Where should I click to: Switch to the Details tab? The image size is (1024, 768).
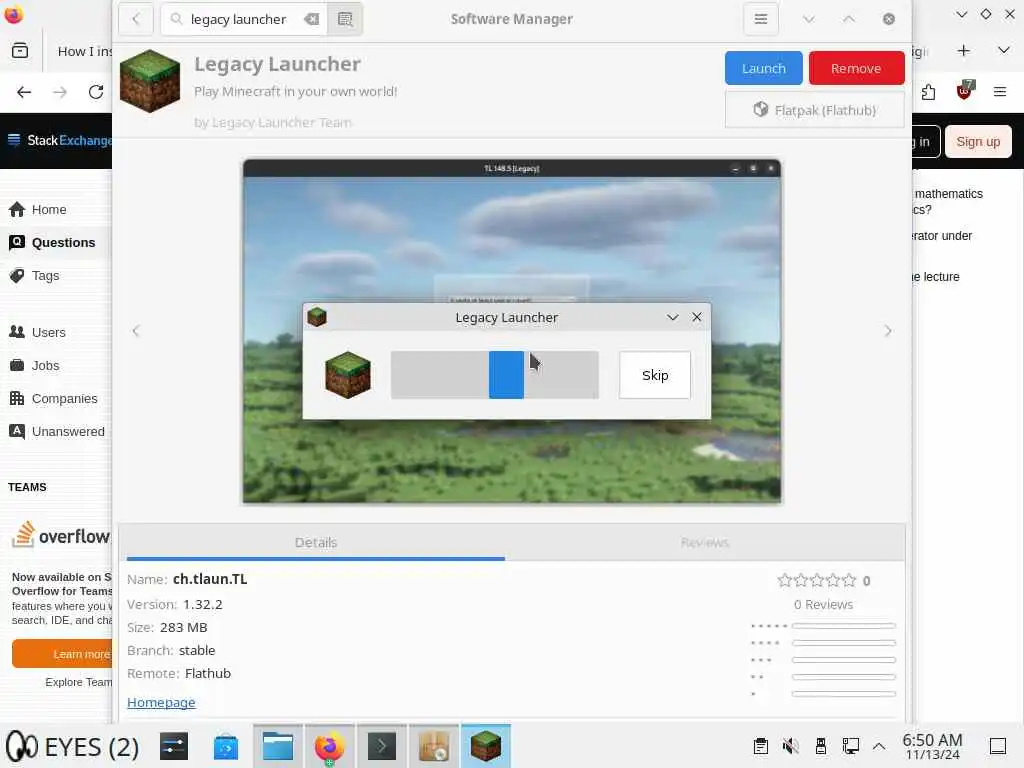click(x=315, y=542)
